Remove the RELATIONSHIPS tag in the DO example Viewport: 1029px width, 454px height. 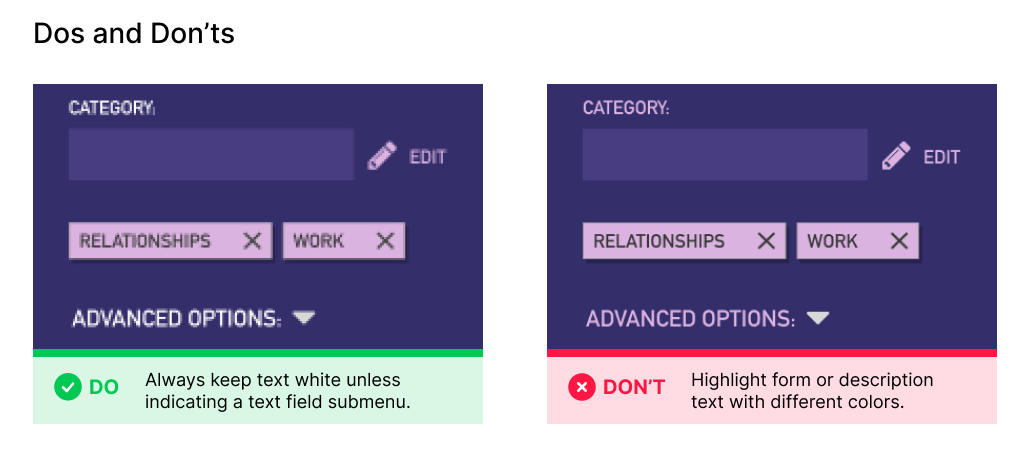click(252, 241)
